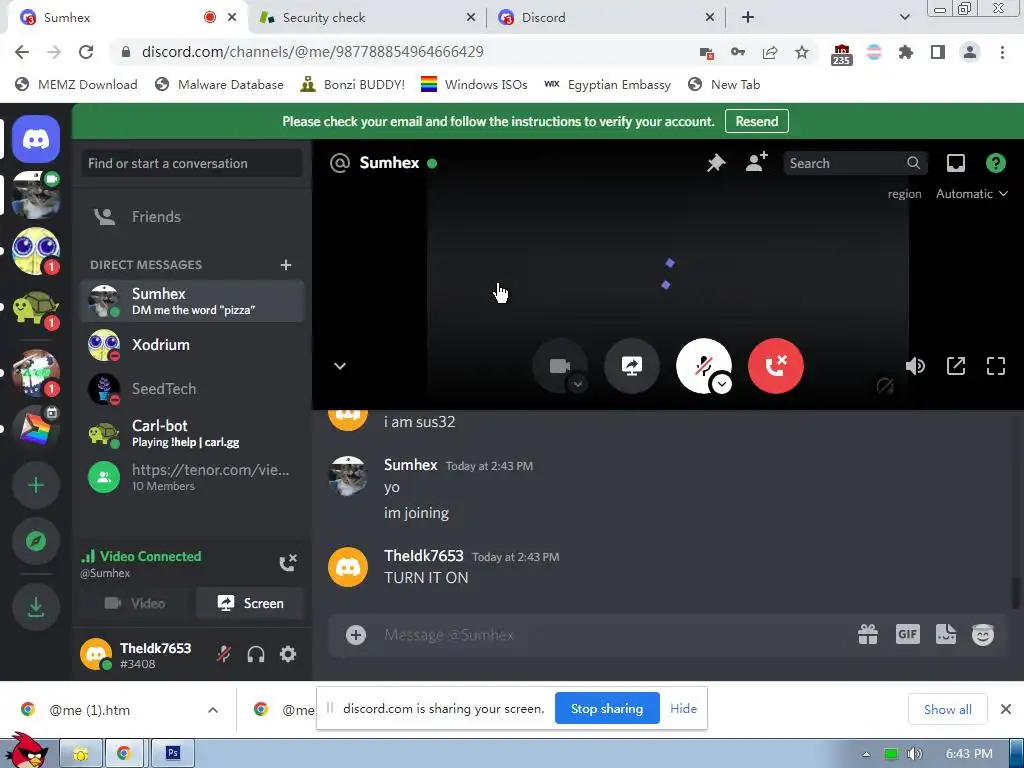
Task: Pop out the call window
Action: pos(955,366)
